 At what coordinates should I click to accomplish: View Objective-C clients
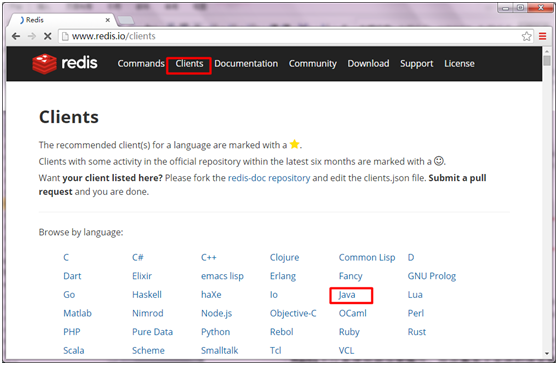pyautogui.click(x=293, y=313)
